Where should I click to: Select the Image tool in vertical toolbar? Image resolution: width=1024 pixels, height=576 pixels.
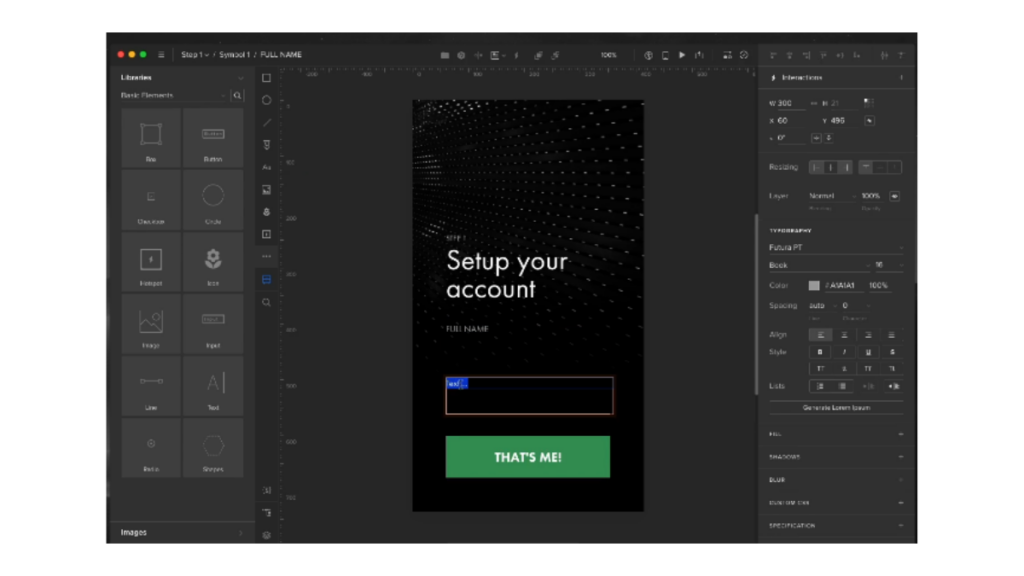coord(266,189)
